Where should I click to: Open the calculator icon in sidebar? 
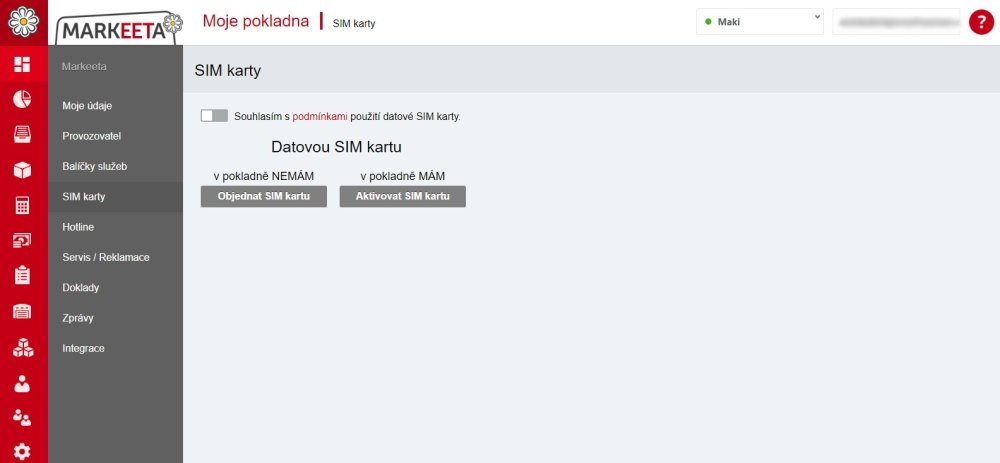(22, 205)
